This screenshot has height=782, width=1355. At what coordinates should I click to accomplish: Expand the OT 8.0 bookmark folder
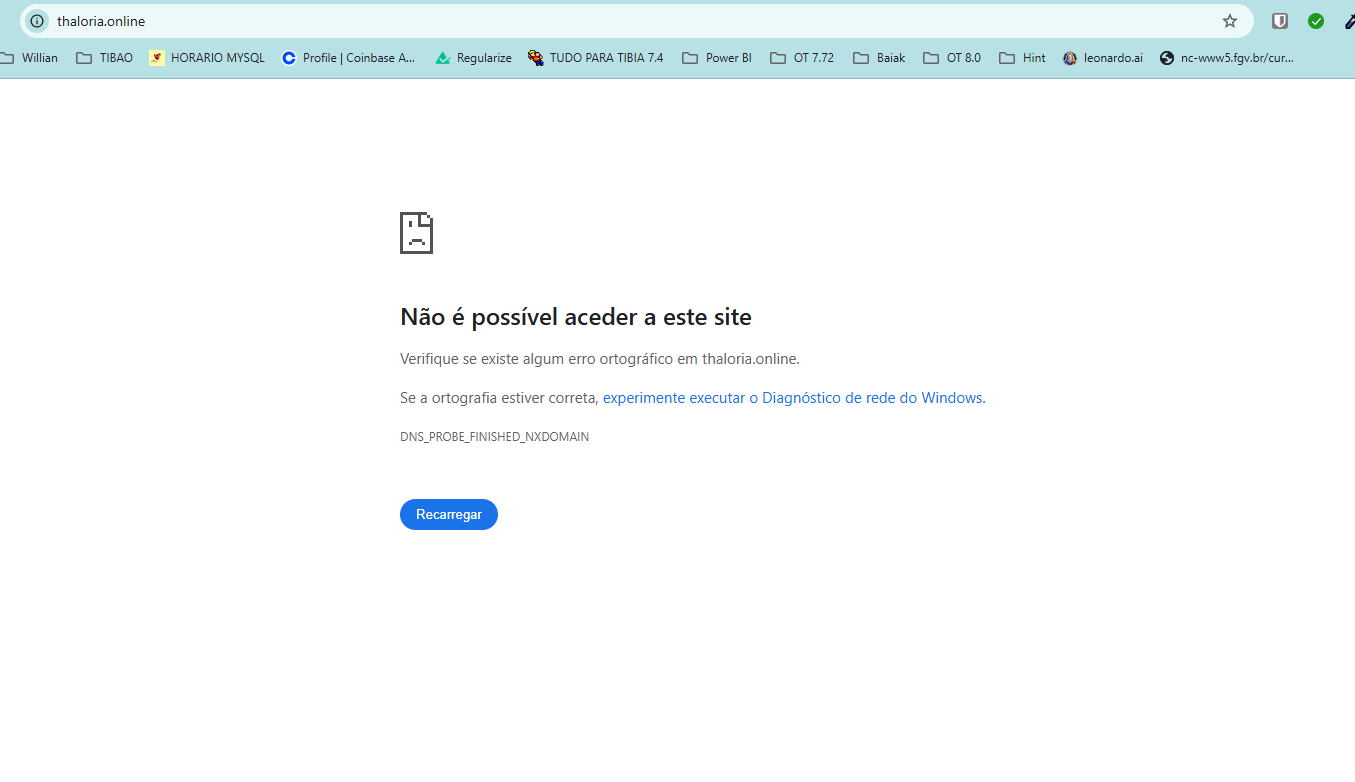pyautogui.click(x=951, y=58)
